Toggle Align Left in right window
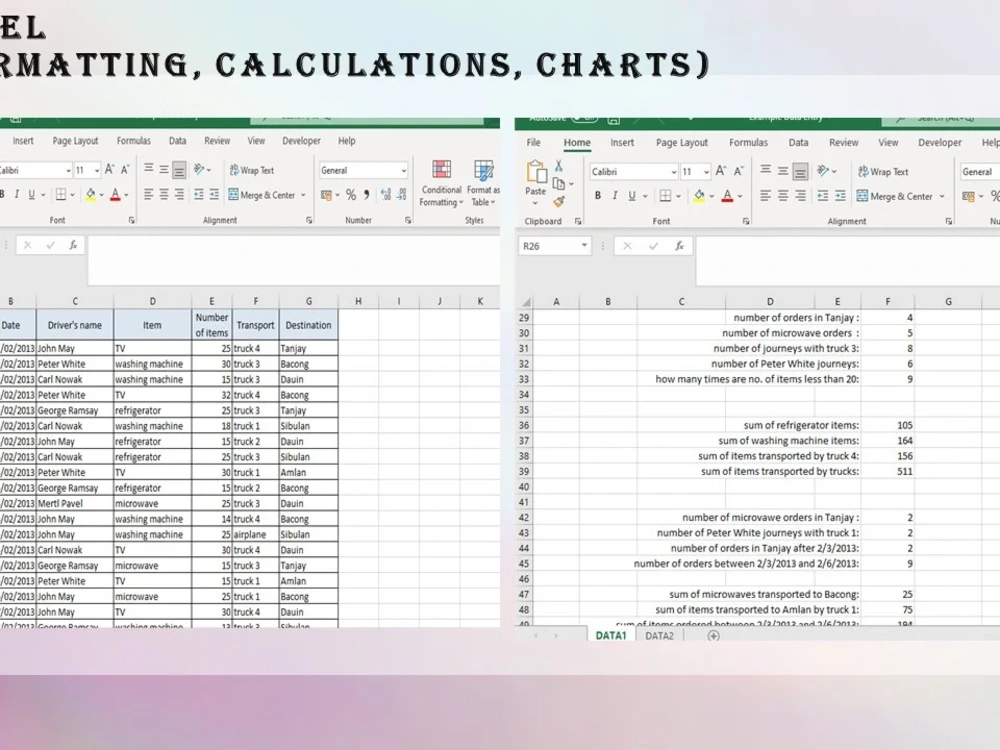The width and height of the screenshot is (1000, 750). coord(765,196)
